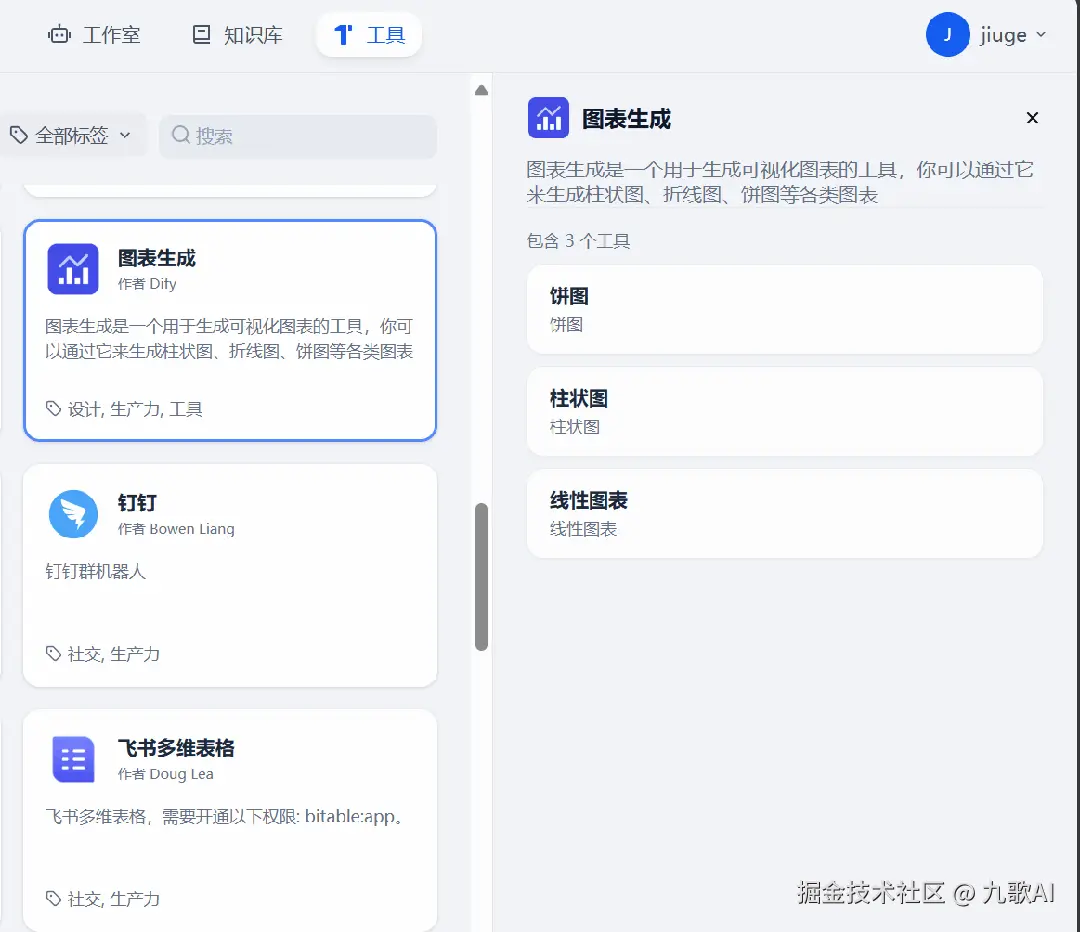The image size is (1080, 932).
Task: Select the 工具 tab
Action: point(369,35)
